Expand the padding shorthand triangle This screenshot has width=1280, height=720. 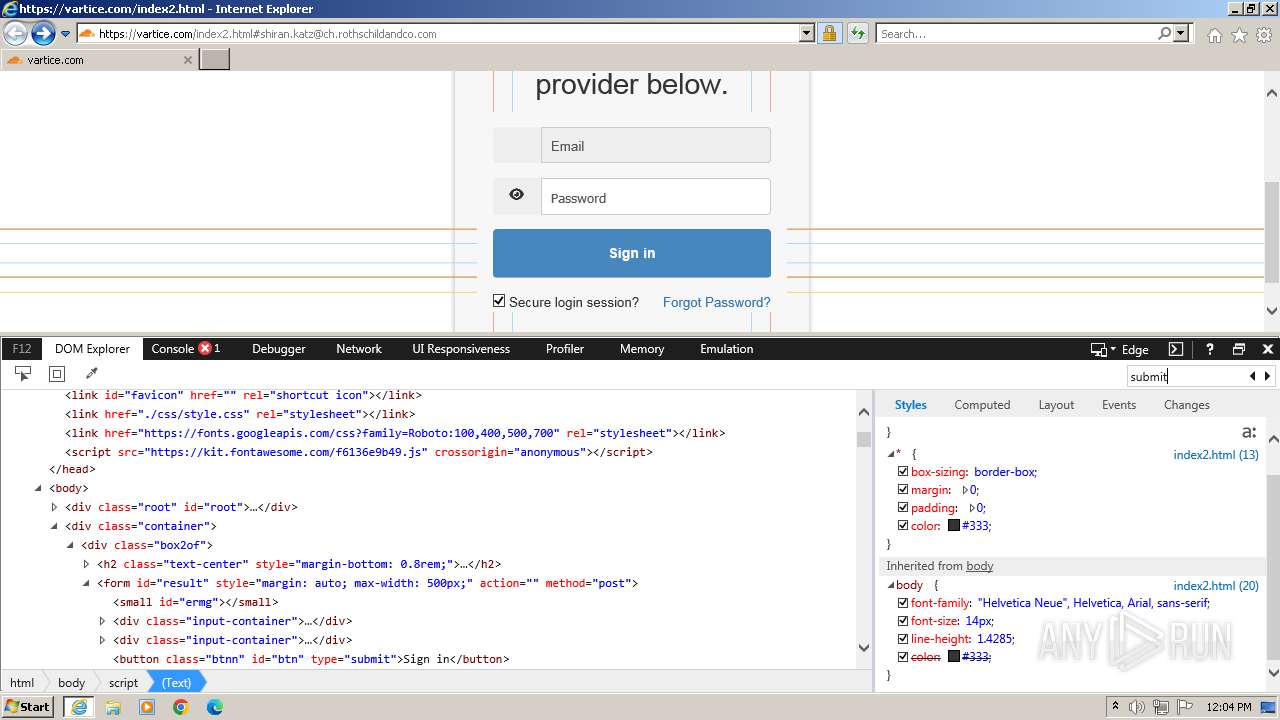pyautogui.click(x=973, y=508)
